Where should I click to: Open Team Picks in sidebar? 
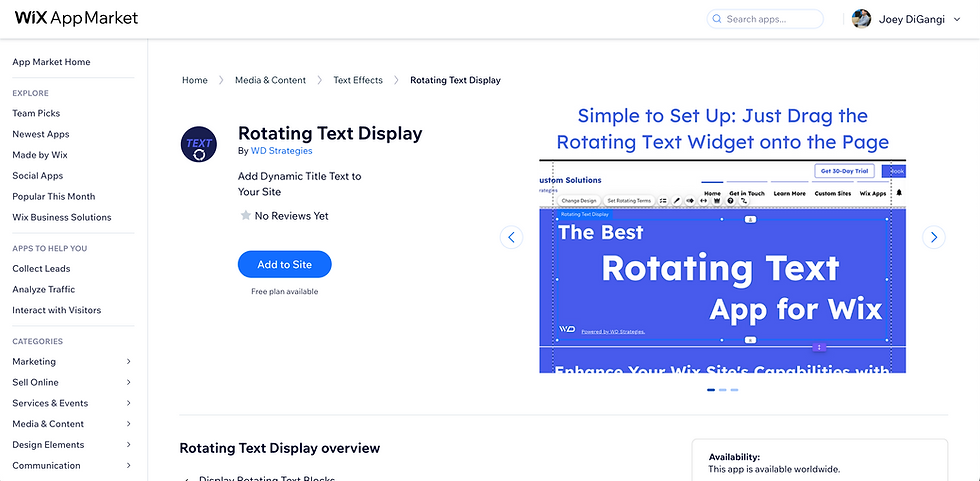36,113
